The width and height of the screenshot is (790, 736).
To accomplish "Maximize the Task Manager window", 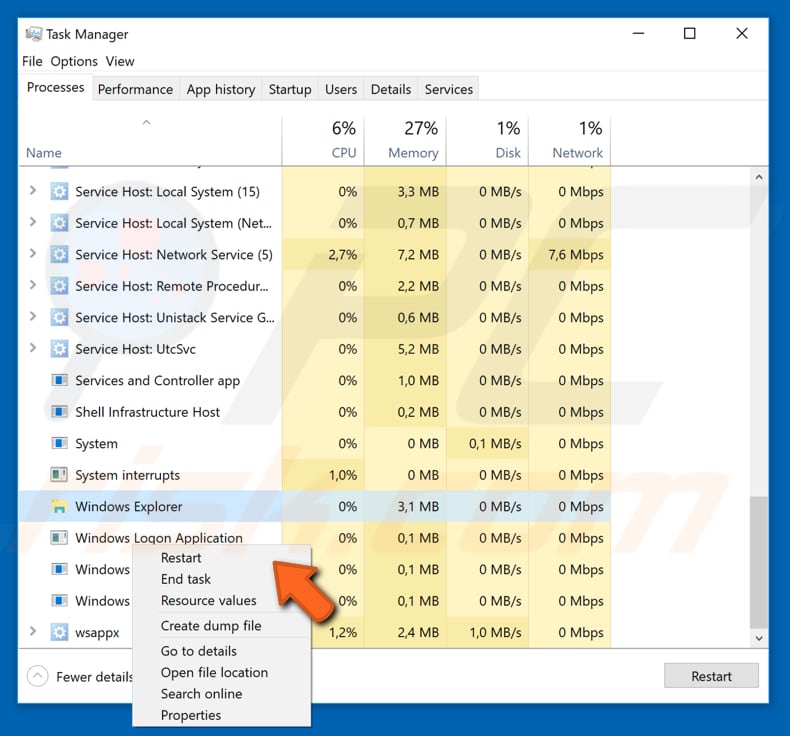I will (x=689, y=34).
